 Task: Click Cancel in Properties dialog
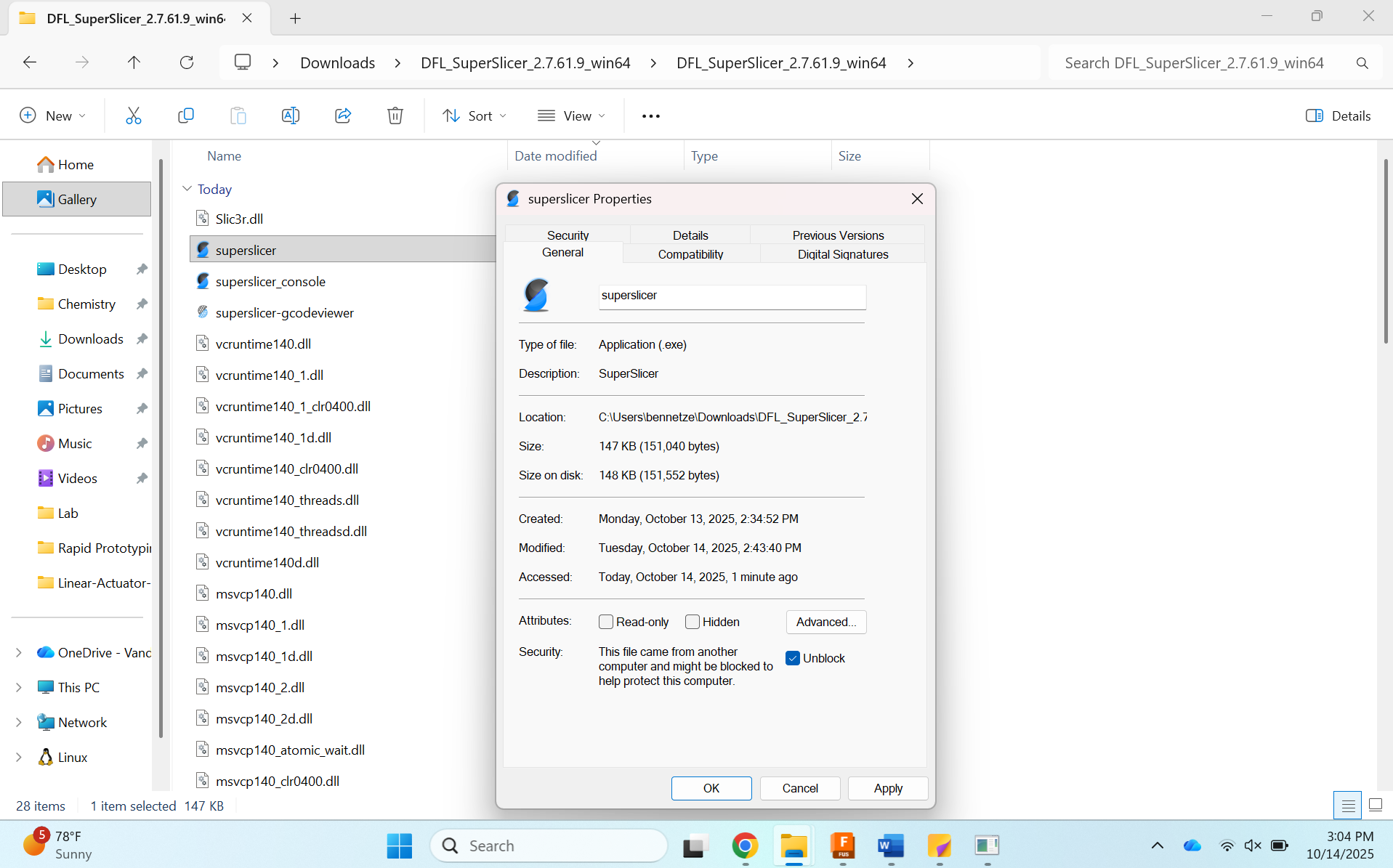coord(799,788)
